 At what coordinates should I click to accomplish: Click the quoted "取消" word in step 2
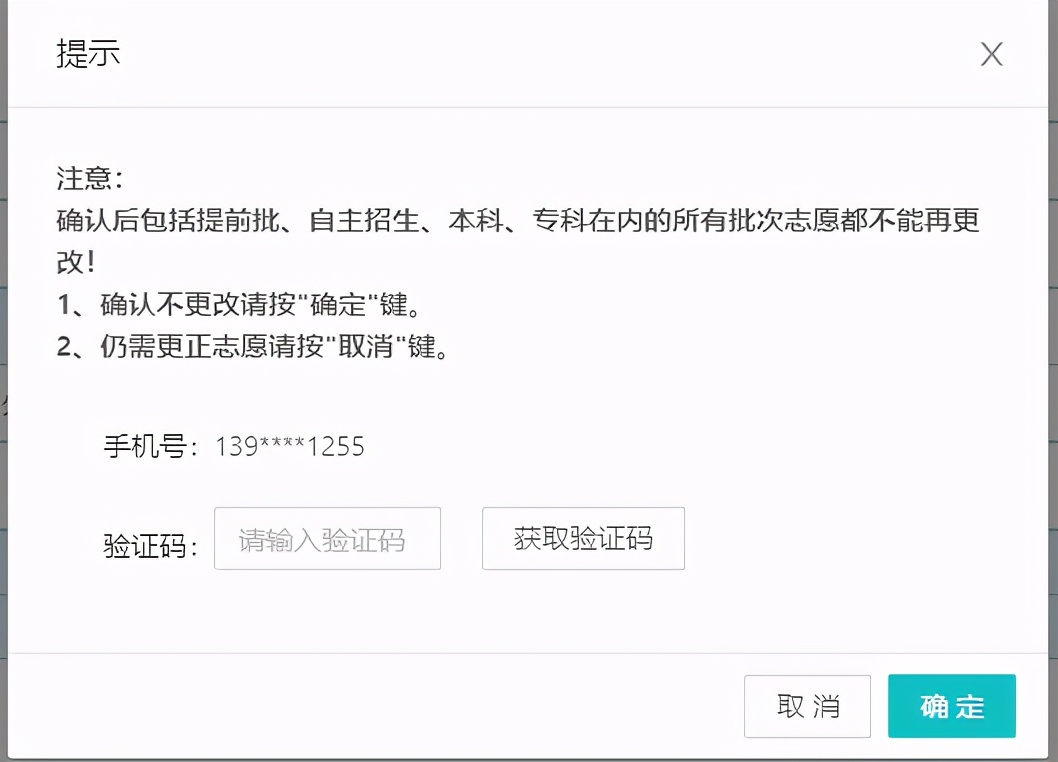(x=366, y=346)
